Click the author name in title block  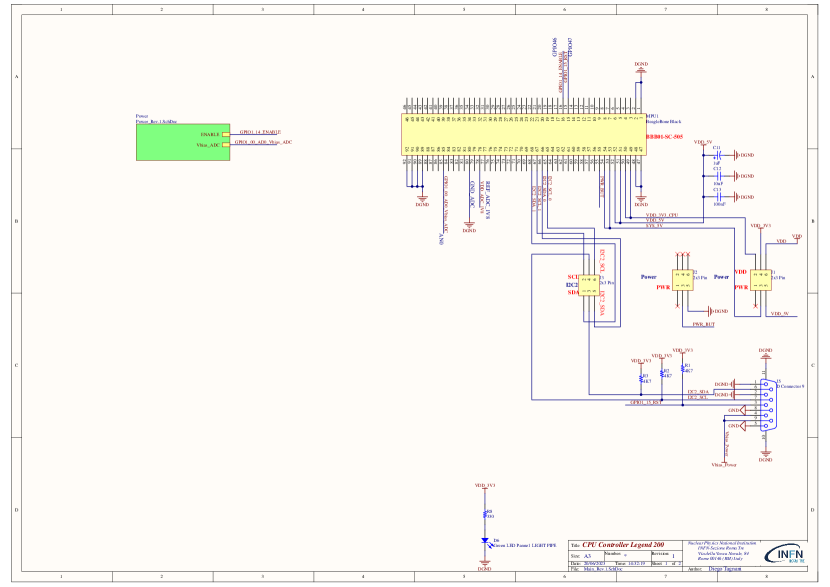[724, 567]
